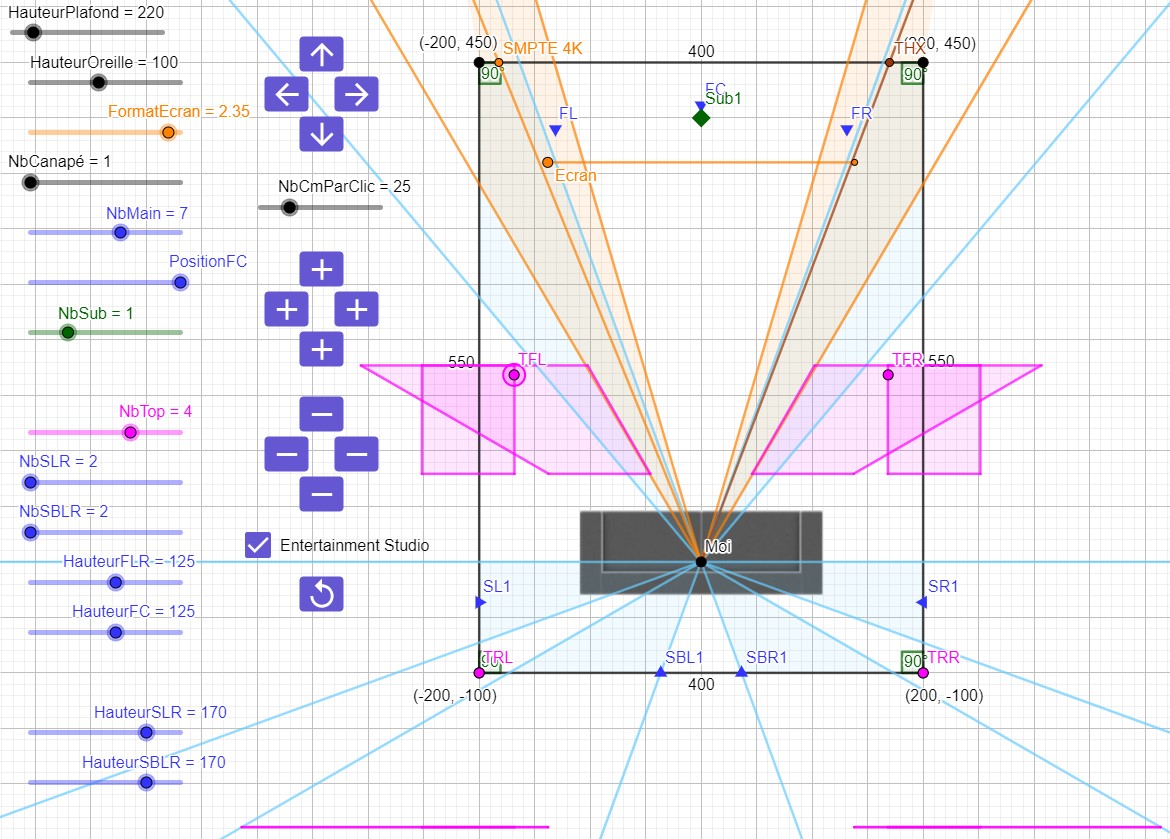Select the magenta NbTop slider knob

coord(129,432)
